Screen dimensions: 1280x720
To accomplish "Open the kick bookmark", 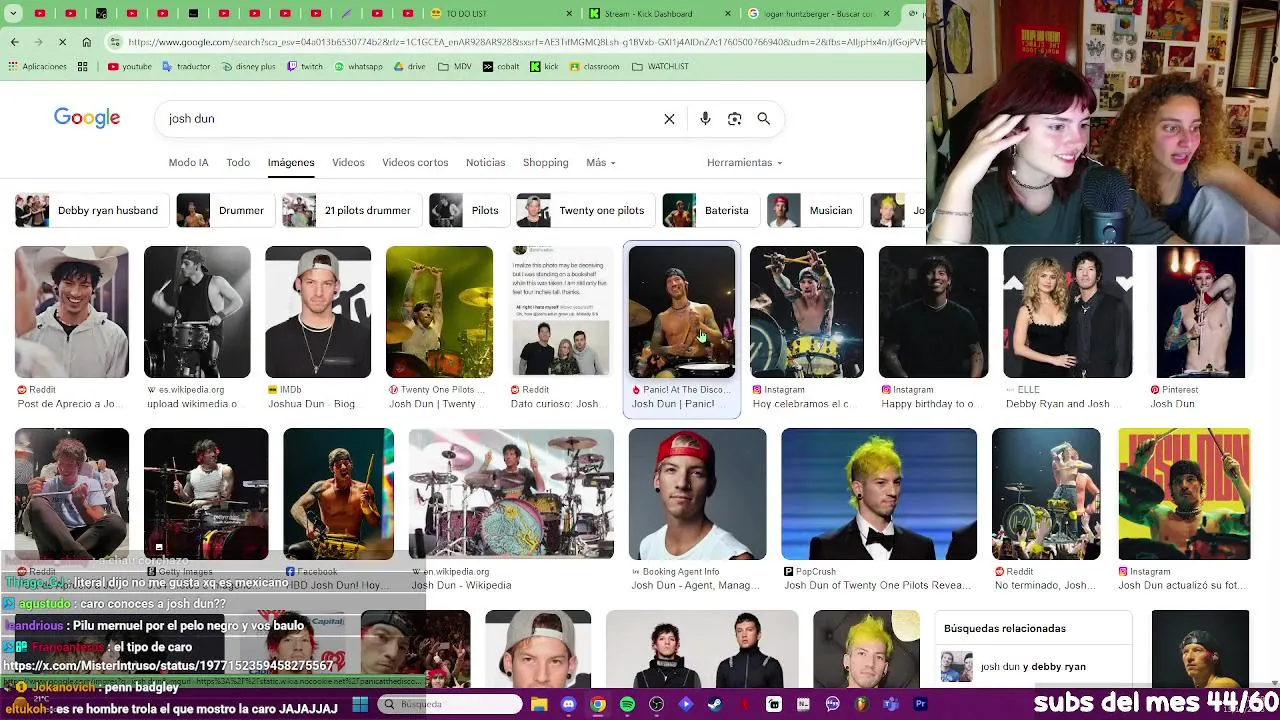I will (544, 67).
